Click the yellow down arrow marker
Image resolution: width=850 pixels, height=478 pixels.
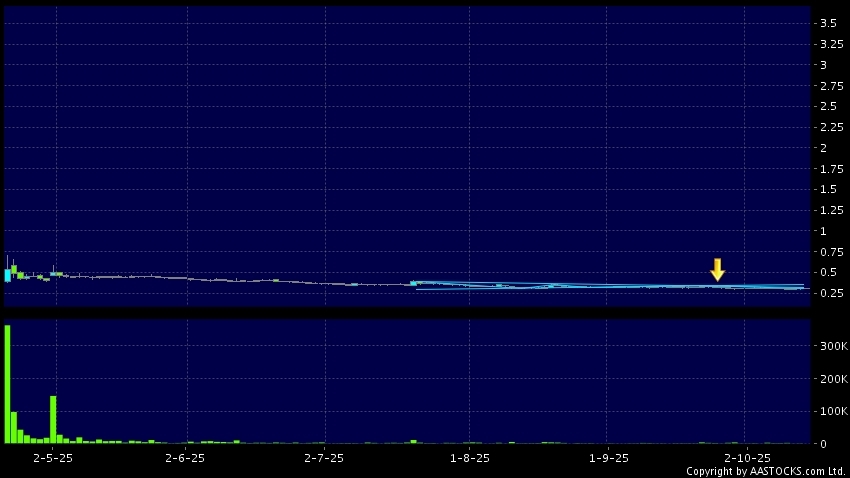click(x=717, y=269)
